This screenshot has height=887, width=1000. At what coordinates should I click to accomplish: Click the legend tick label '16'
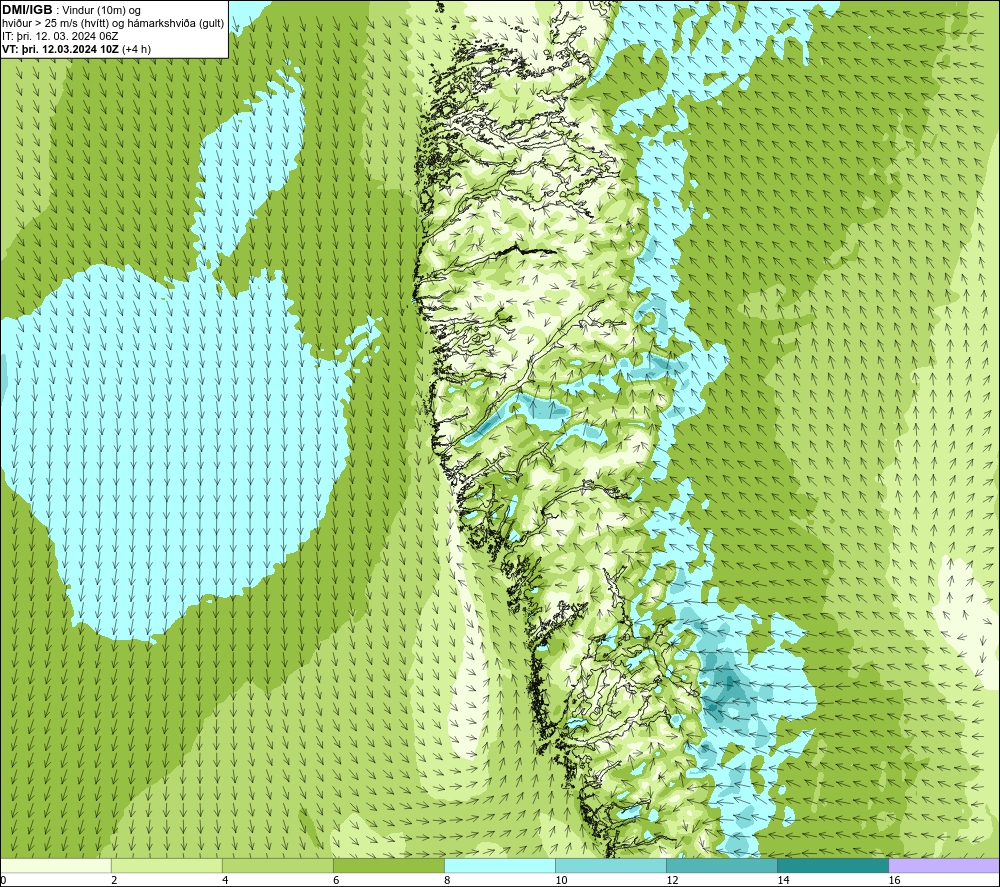click(894, 880)
